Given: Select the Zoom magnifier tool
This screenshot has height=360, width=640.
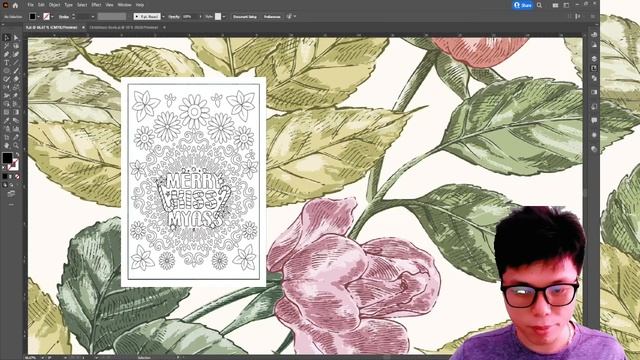Looking at the screenshot, I should pyautogui.click(x=16, y=145).
